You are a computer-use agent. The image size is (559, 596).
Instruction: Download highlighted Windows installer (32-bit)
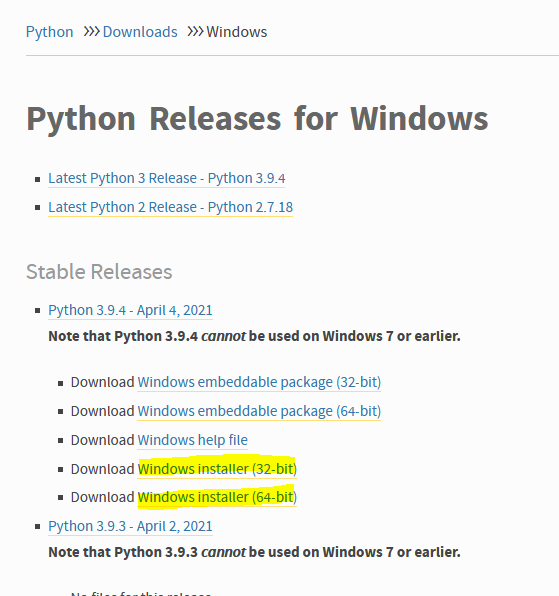coord(217,469)
